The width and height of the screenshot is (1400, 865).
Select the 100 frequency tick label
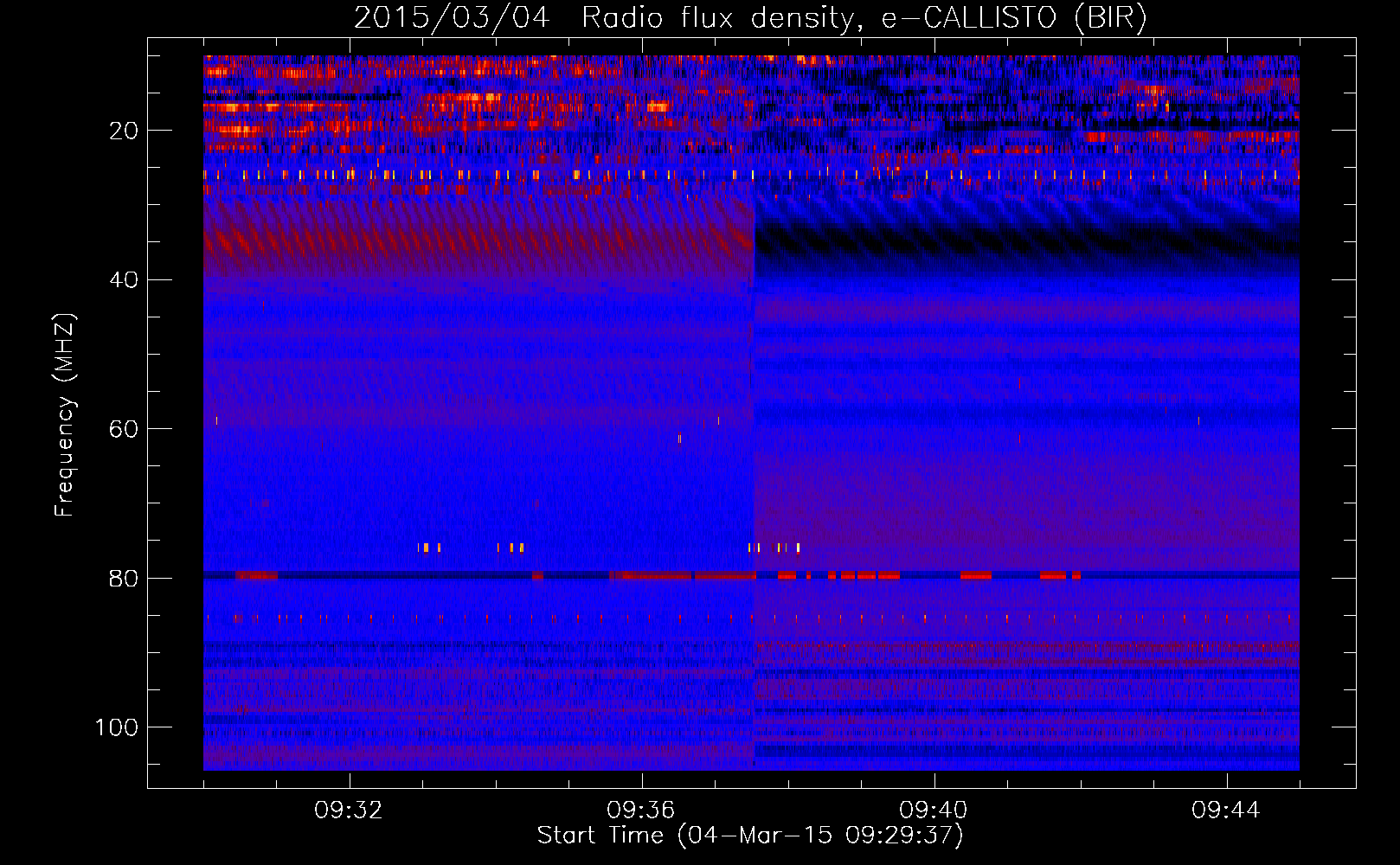pos(117,727)
